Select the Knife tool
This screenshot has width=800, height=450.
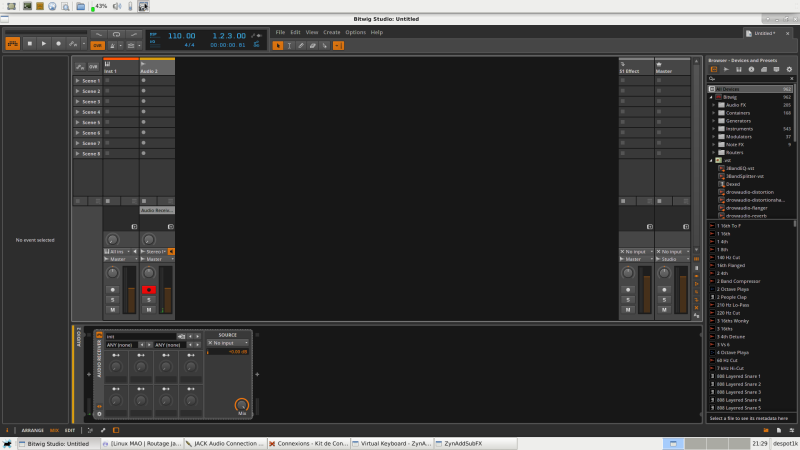[x=324, y=45]
